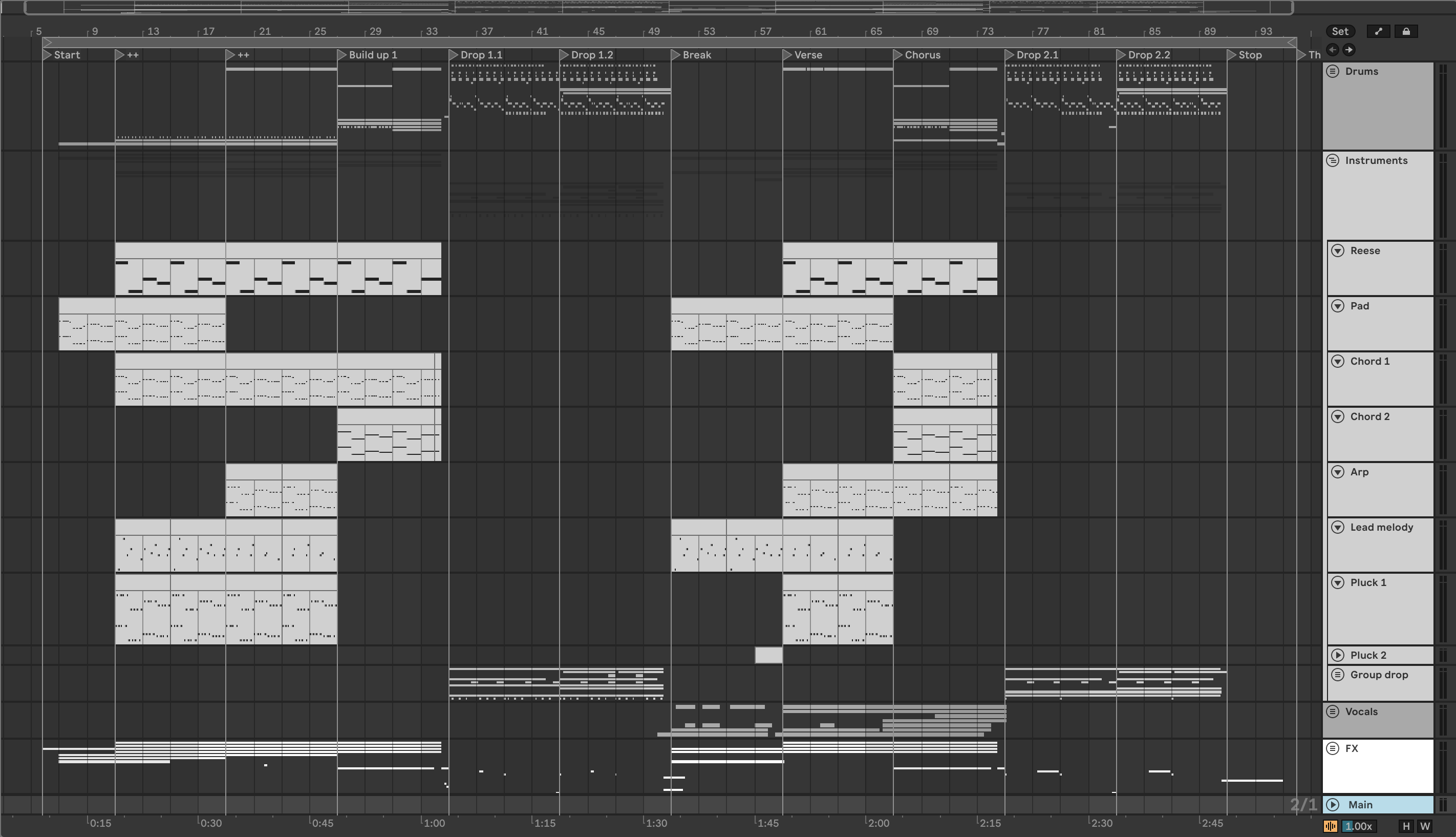1456x837 pixels.
Task: Select the Instruments track title
Action: point(1376,160)
